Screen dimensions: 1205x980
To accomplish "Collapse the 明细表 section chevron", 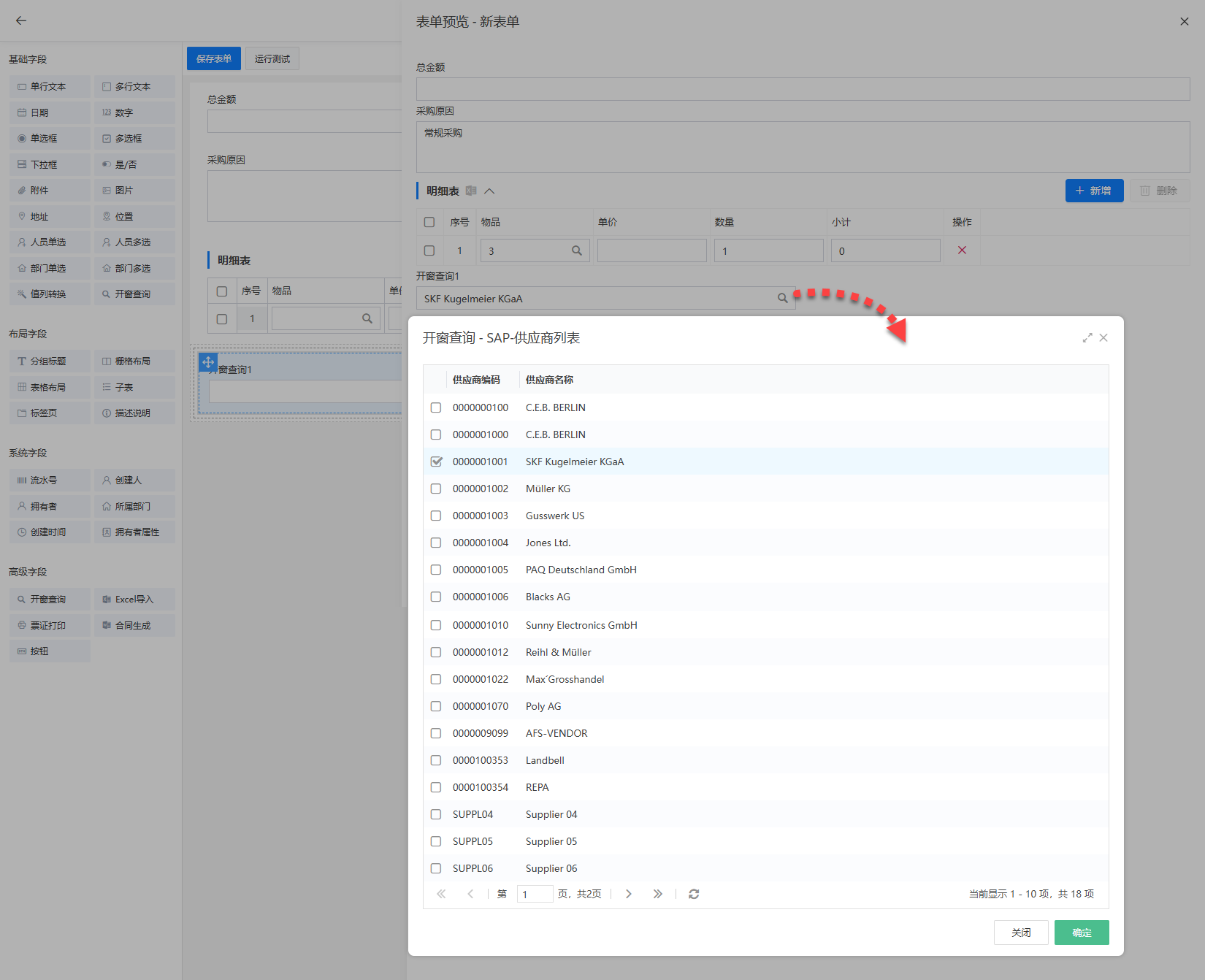I will [x=489, y=191].
